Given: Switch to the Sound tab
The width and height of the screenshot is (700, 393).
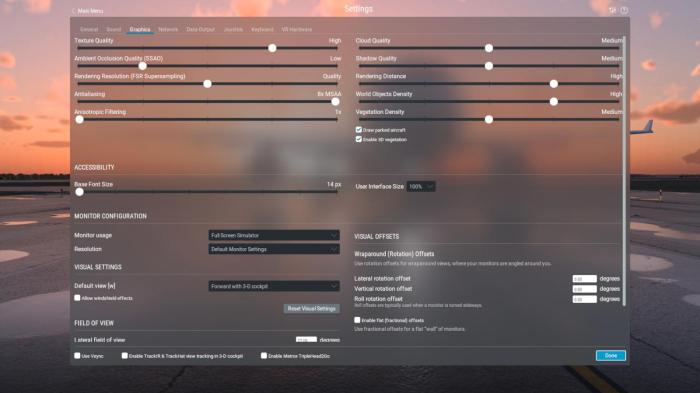Looking at the screenshot, I should [113, 29].
